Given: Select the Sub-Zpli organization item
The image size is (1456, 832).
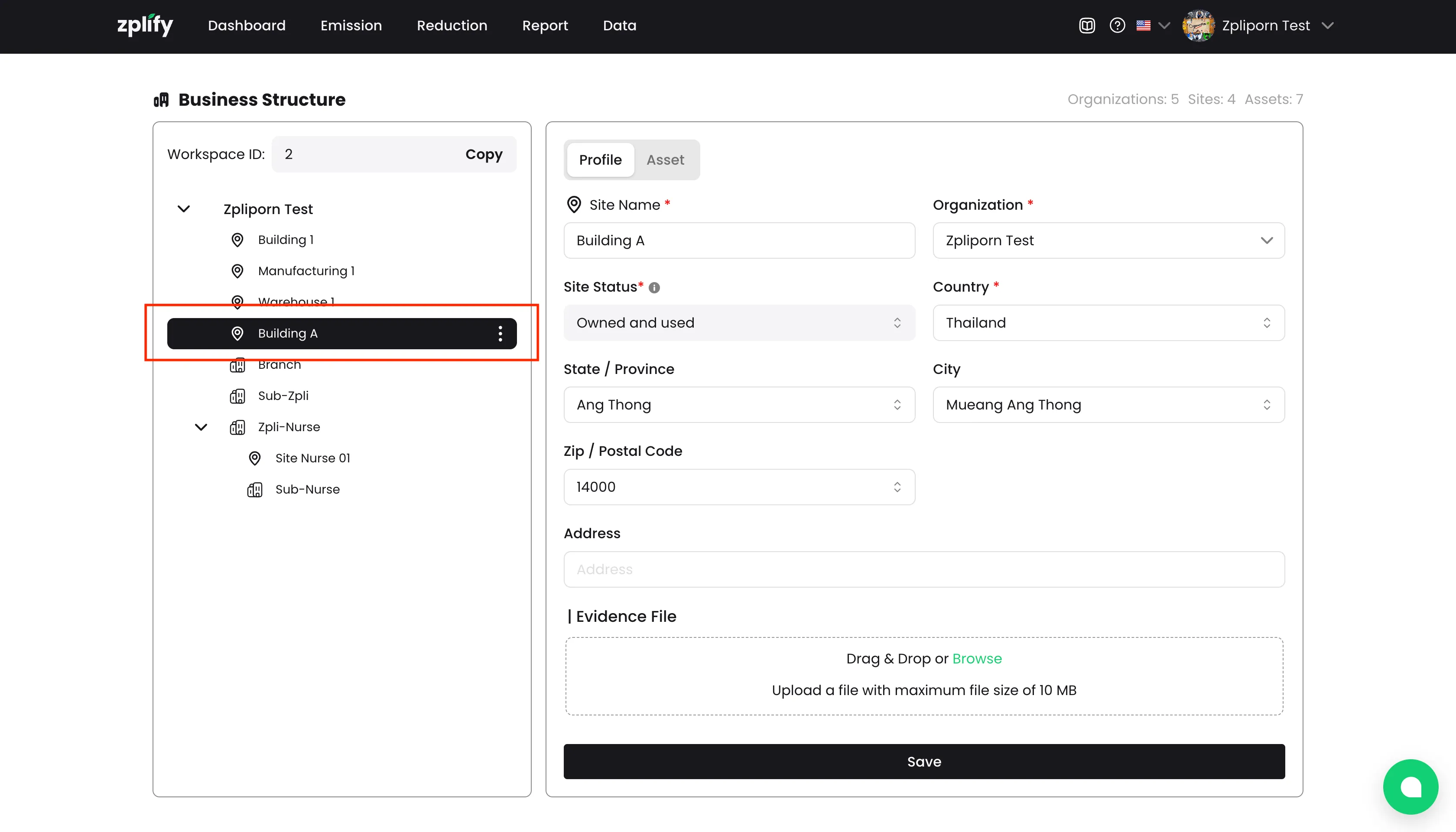Looking at the screenshot, I should click(x=283, y=396).
